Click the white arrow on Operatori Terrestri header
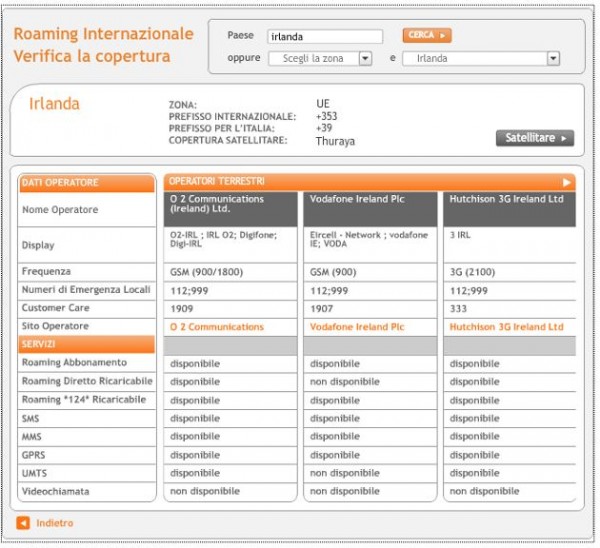 (x=566, y=183)
